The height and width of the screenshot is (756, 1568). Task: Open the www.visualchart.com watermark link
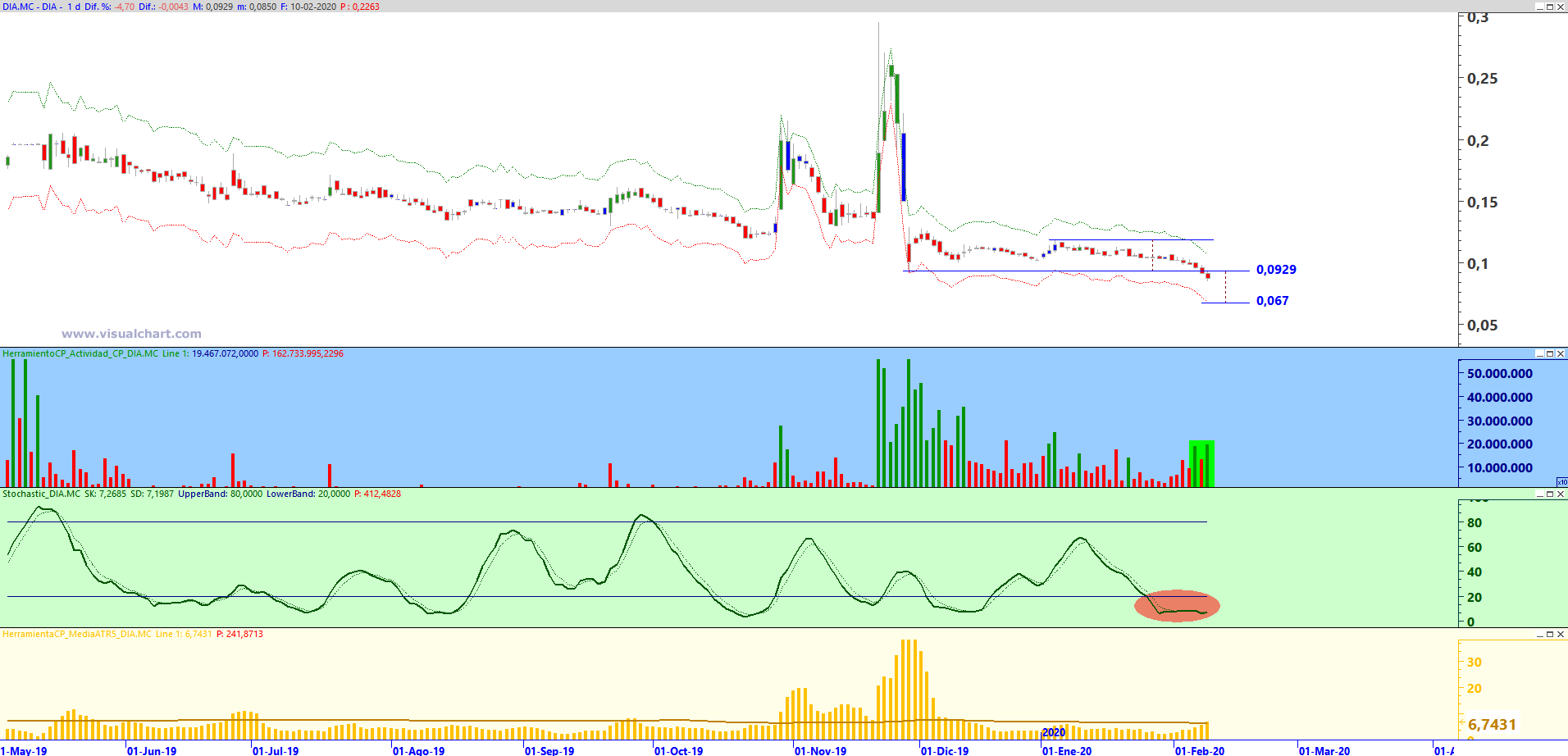tap(131, 334)
